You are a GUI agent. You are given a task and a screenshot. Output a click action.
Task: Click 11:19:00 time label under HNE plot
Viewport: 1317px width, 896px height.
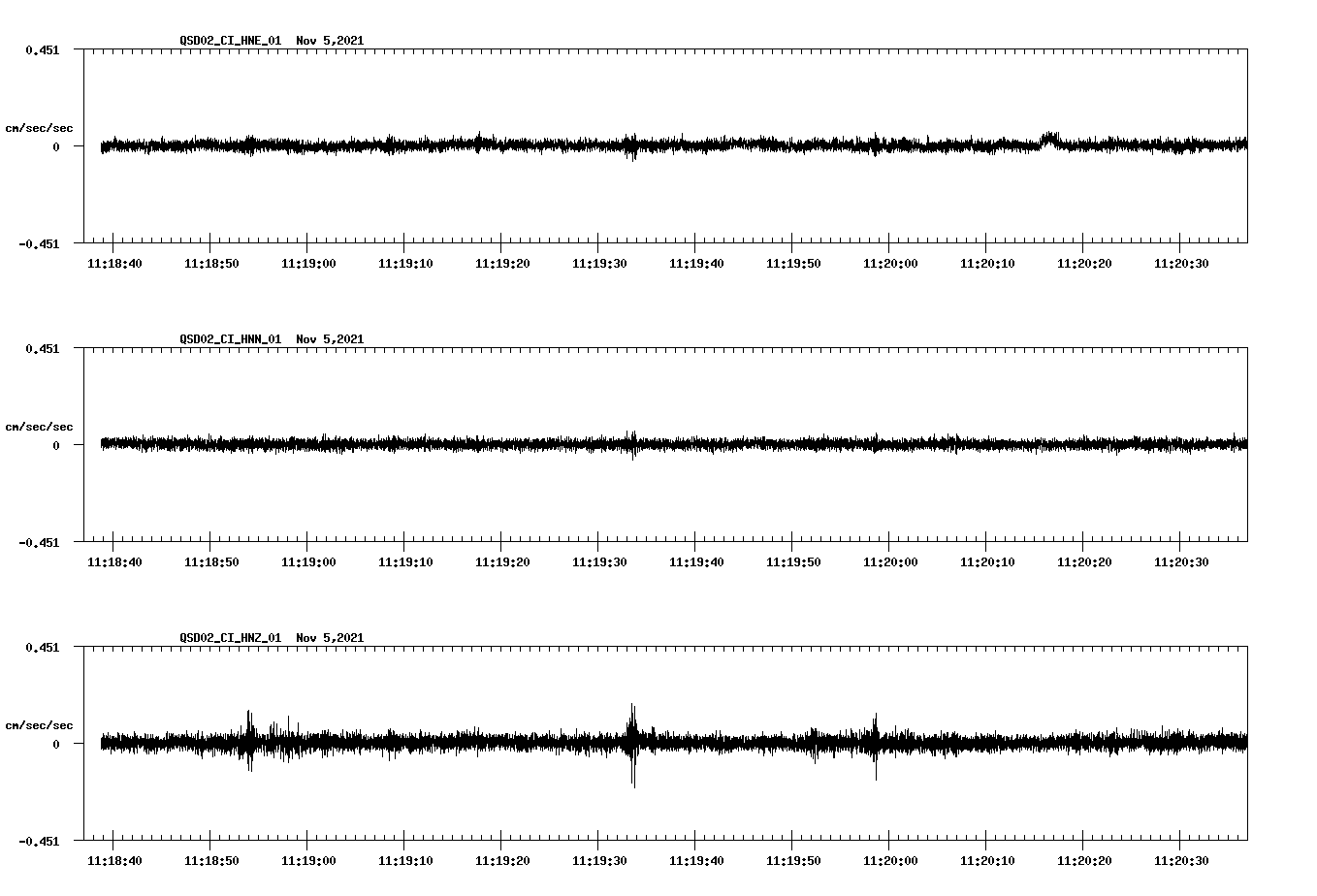[x=308, y=264]
